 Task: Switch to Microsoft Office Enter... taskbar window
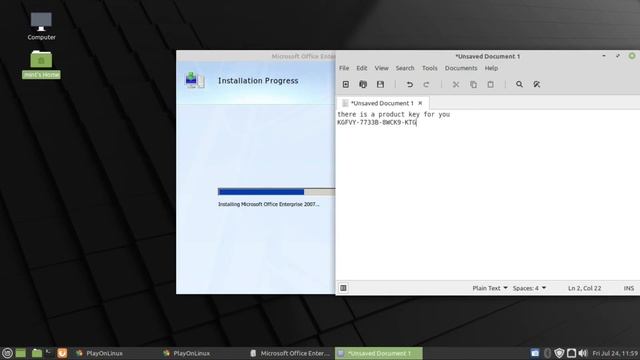tap(289, 353)
